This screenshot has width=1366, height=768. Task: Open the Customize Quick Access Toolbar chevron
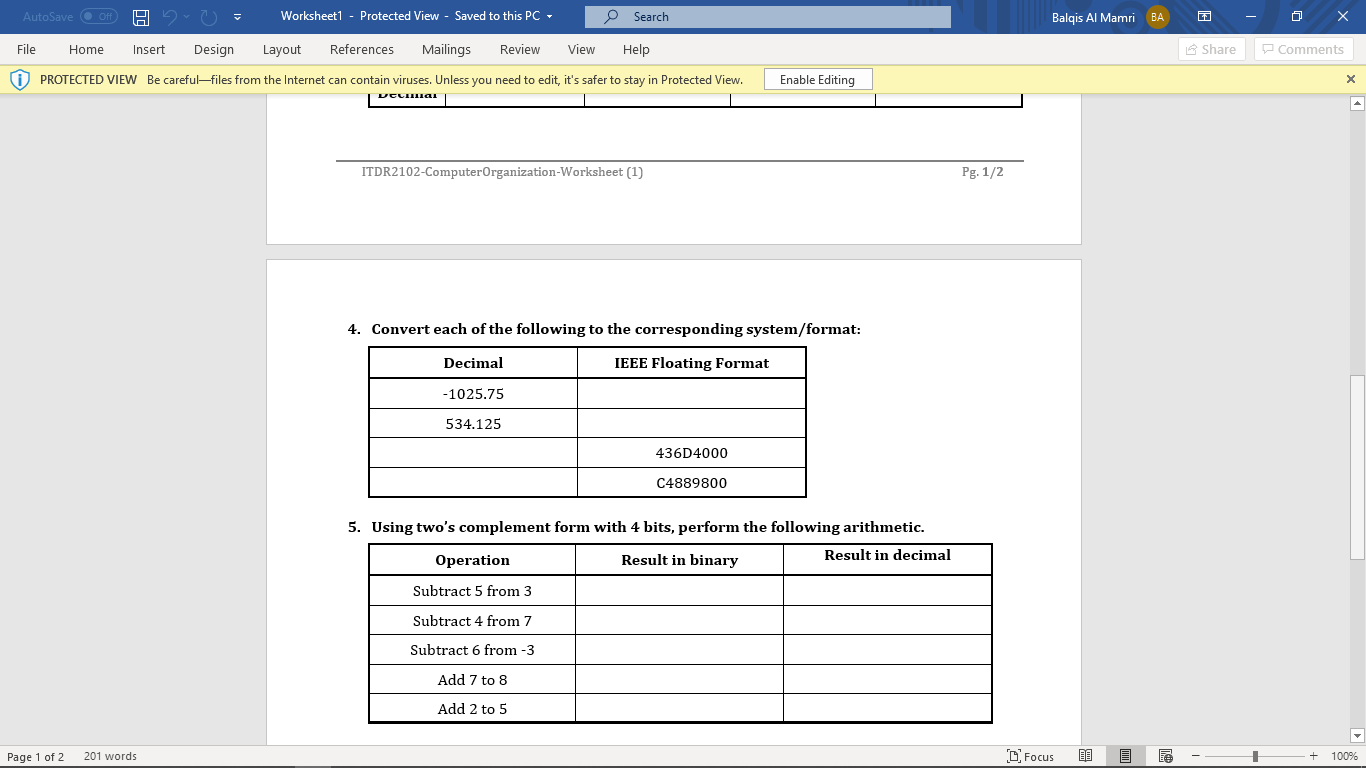(x=237, y=16)
